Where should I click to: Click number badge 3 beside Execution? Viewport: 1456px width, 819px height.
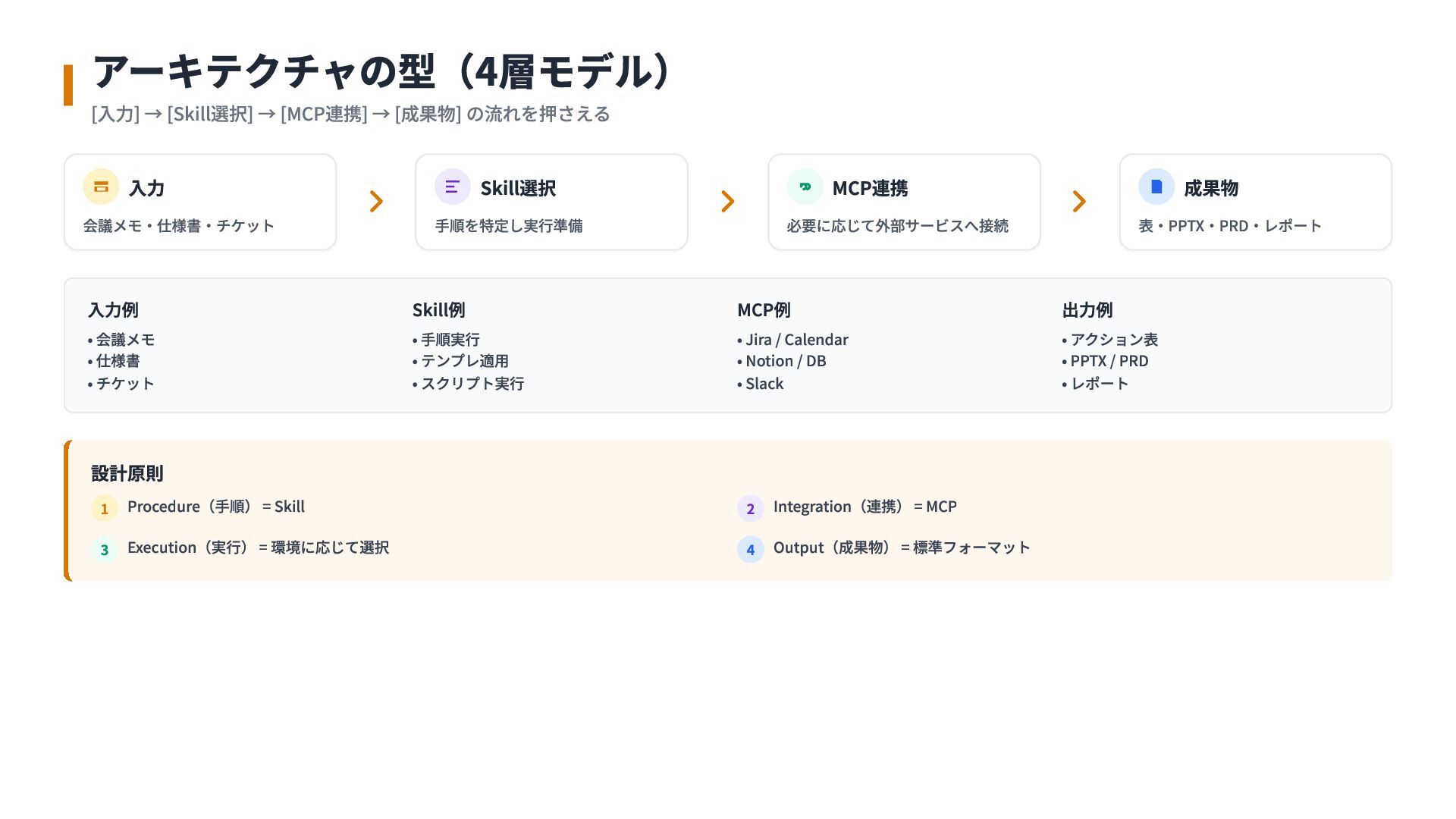point(105,549)
